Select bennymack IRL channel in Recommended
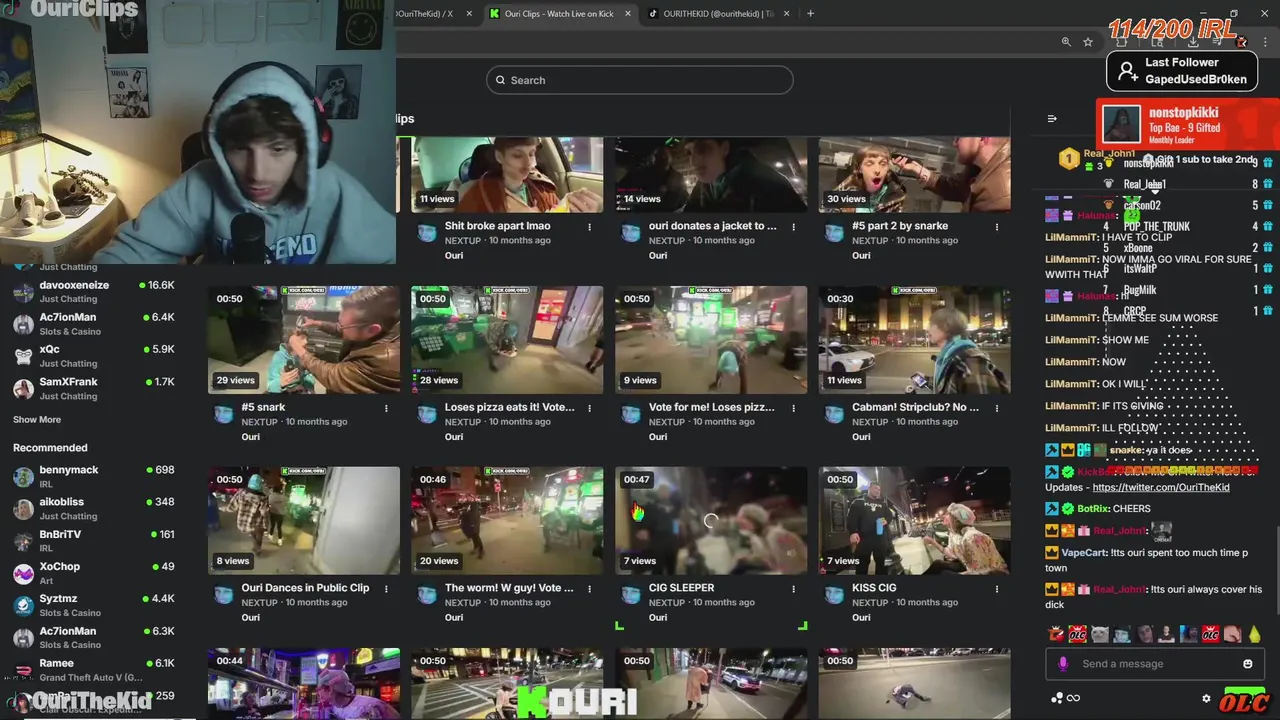1280x720 pixels. (96, 476)
